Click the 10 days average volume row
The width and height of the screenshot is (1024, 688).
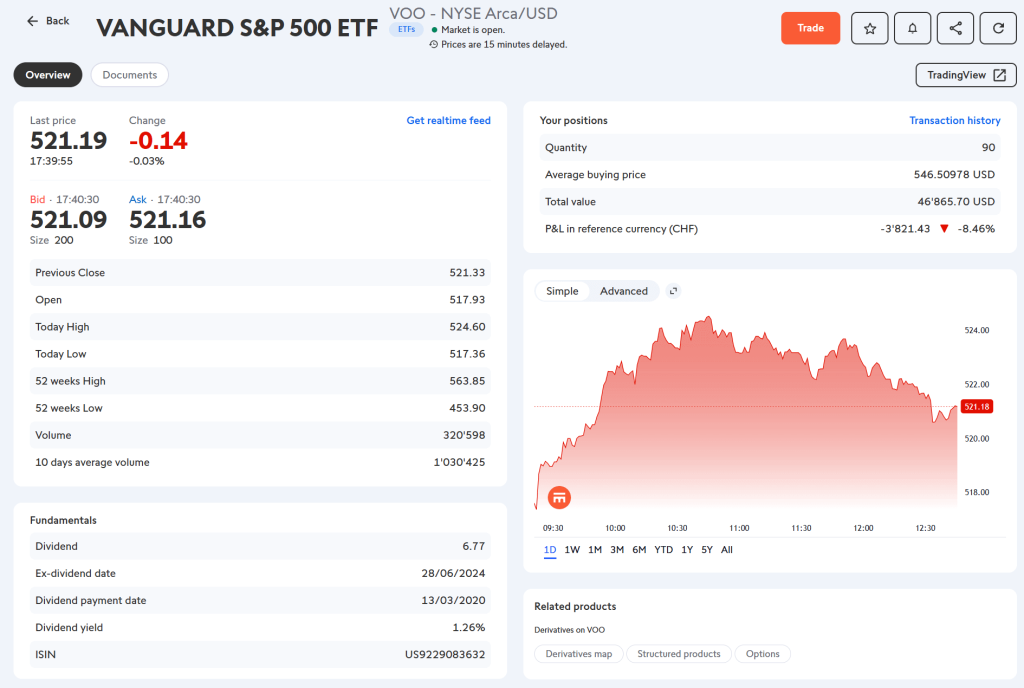pos(260,462)
